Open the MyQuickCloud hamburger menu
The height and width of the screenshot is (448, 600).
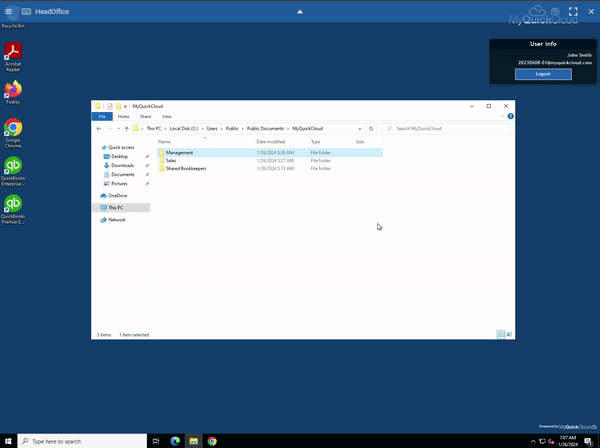(8, 11)
